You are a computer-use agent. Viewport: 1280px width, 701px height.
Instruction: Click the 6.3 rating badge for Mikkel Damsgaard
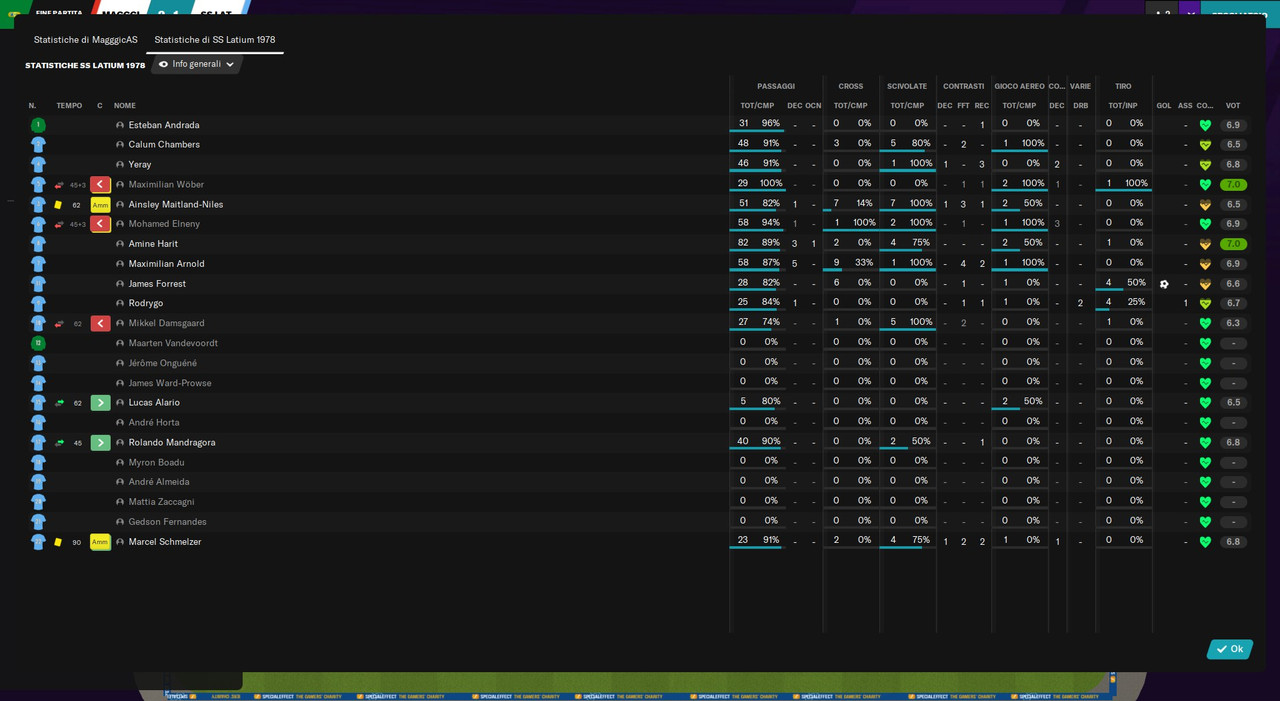tap(1233, 323)
